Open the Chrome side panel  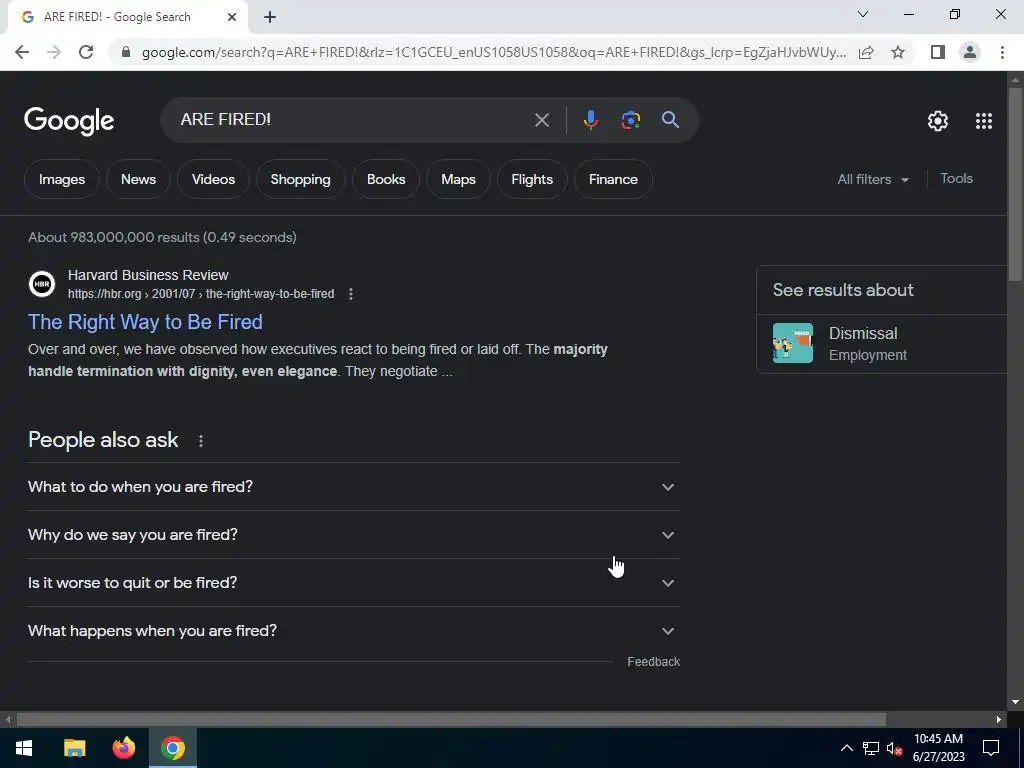click(x=938, y=52)
